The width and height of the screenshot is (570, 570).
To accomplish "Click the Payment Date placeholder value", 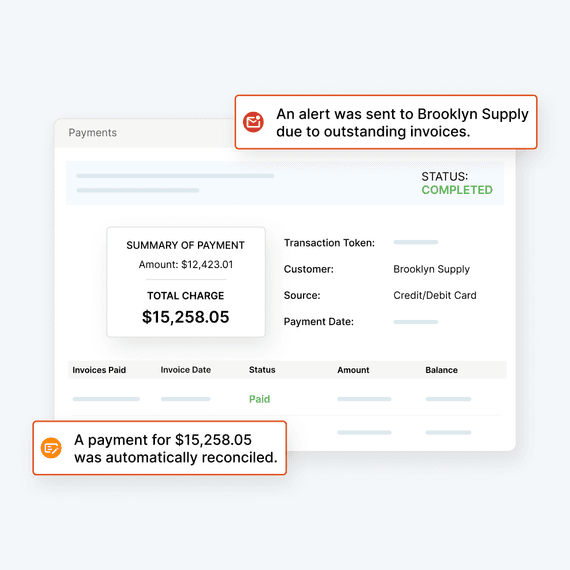I will [416, 322].
